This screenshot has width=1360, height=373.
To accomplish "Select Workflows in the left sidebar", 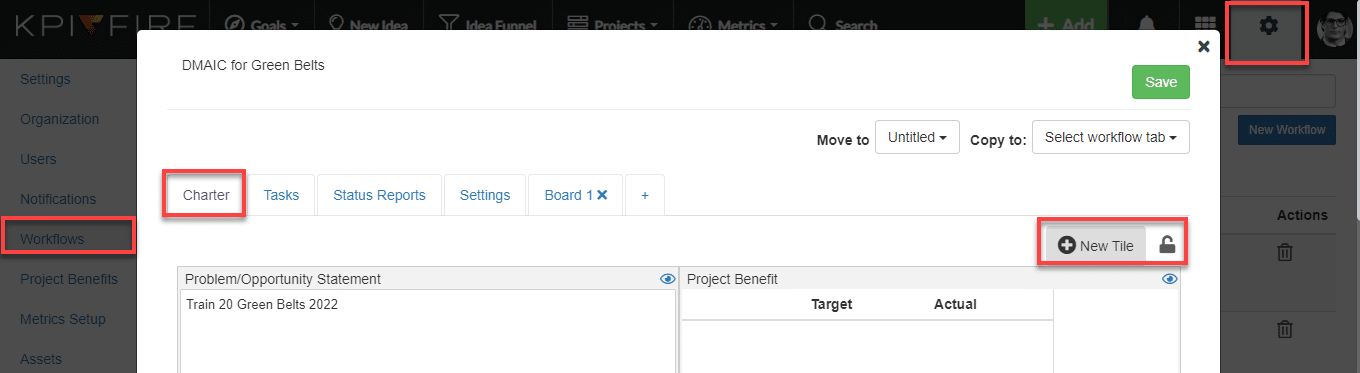I will 52,239.
